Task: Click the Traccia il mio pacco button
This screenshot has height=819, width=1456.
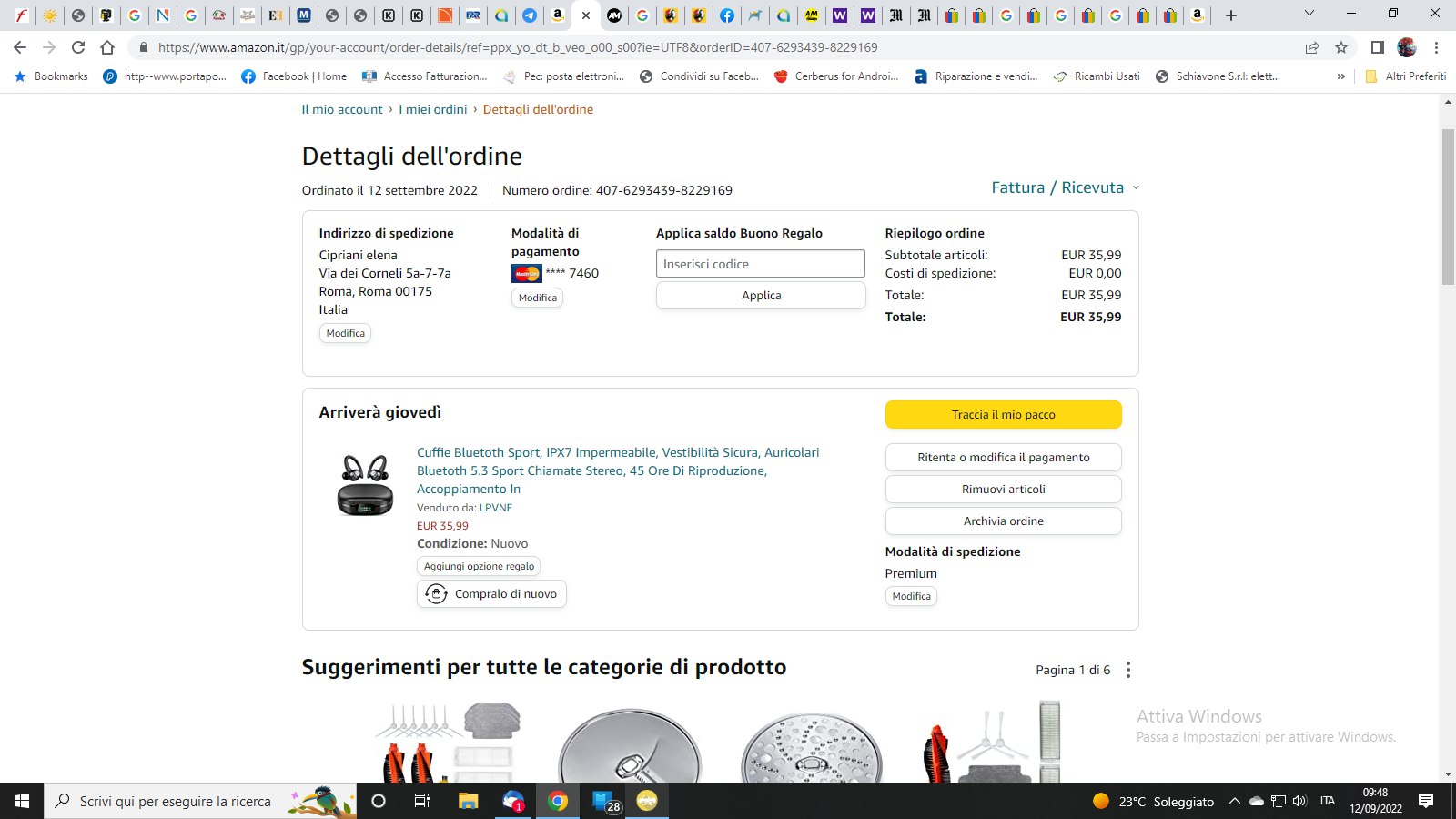Action: click(x=1003, y=414)
